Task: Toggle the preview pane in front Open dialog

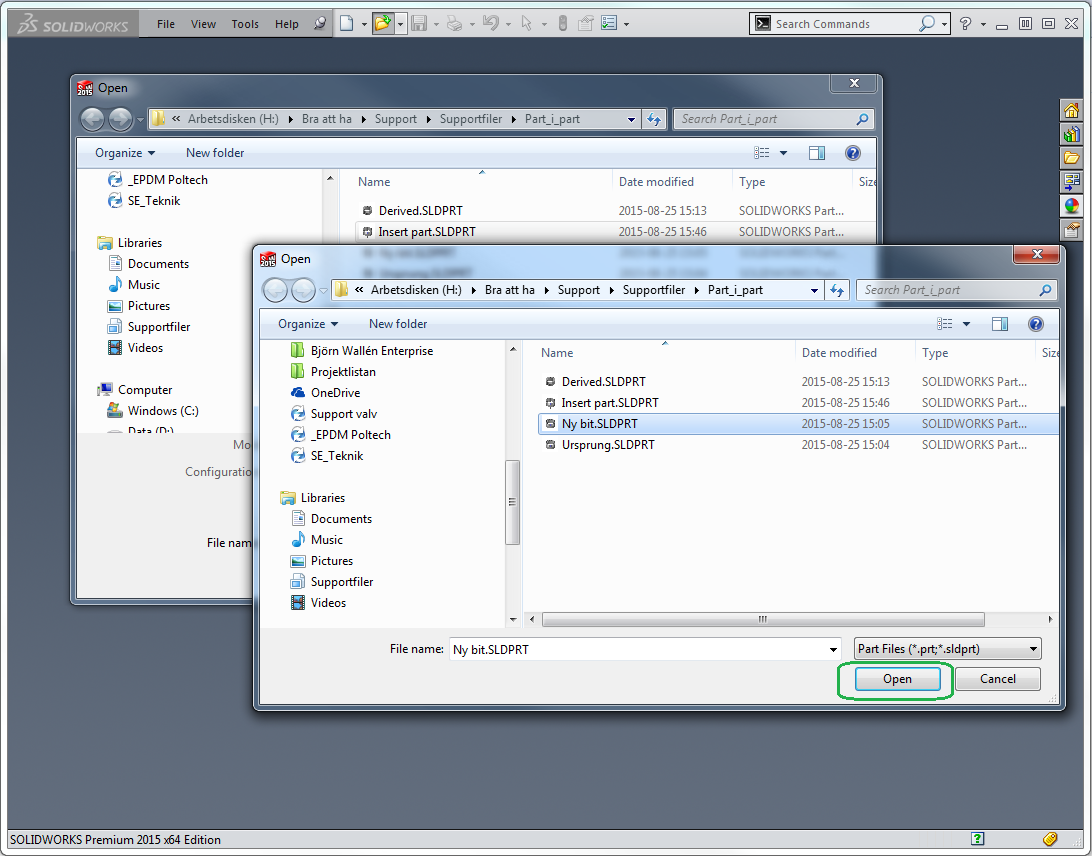Action: [x=1000, y=324]
